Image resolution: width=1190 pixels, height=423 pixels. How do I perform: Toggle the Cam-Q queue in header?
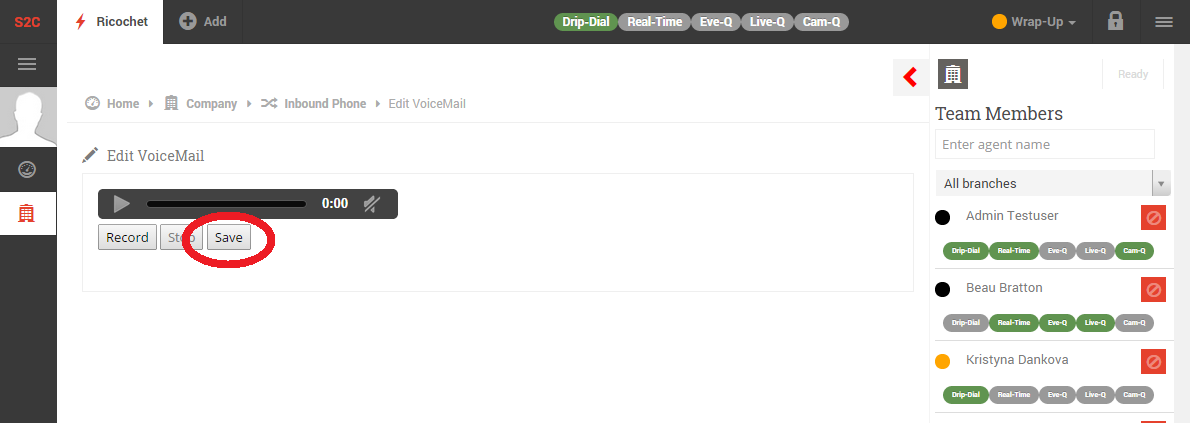click(821, 22)
